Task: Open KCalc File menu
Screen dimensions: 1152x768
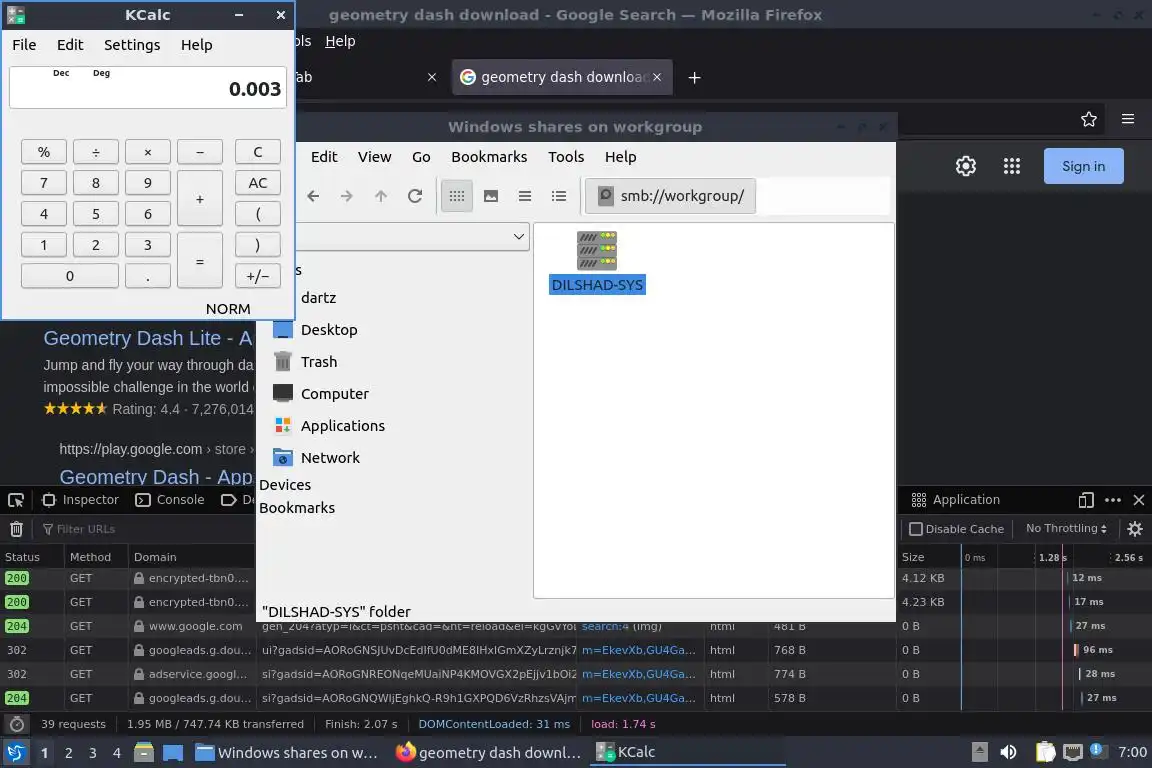Action: tap(24, 45)
